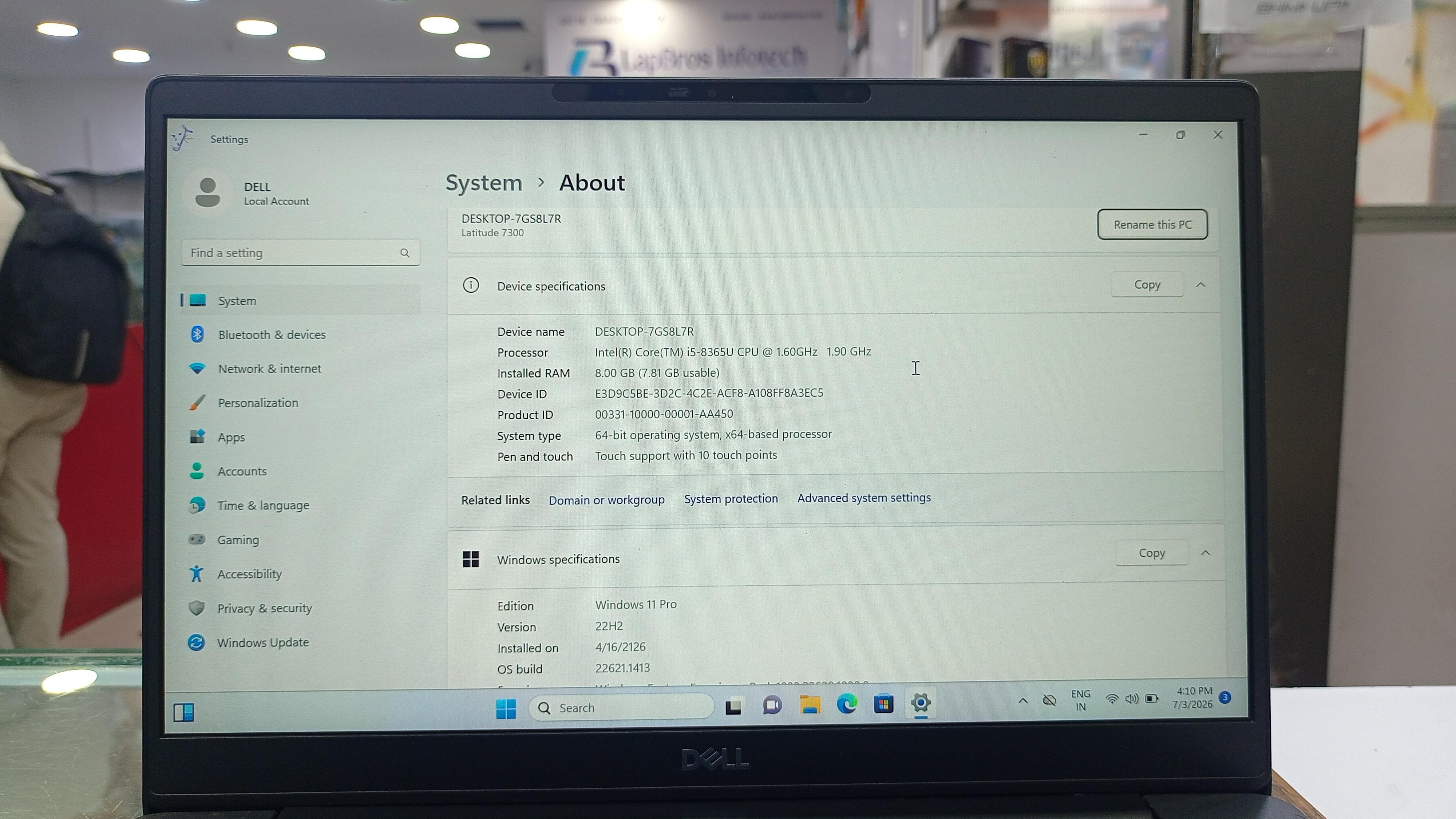Click Rename this PC button
The image size is (1456, 819).
pos(1152,224)
